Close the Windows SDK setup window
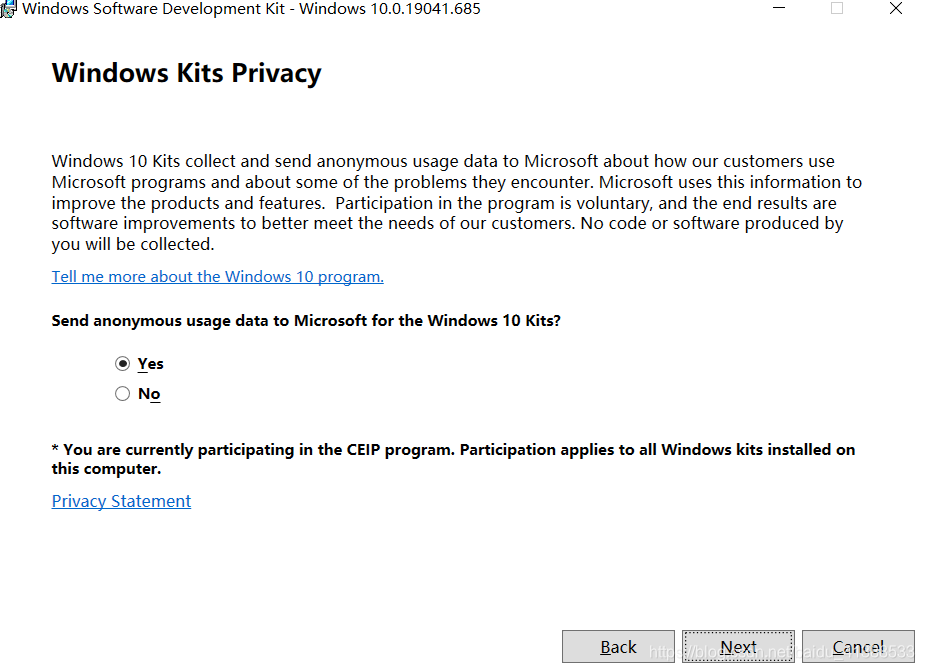925x671 pixels. 896,9
